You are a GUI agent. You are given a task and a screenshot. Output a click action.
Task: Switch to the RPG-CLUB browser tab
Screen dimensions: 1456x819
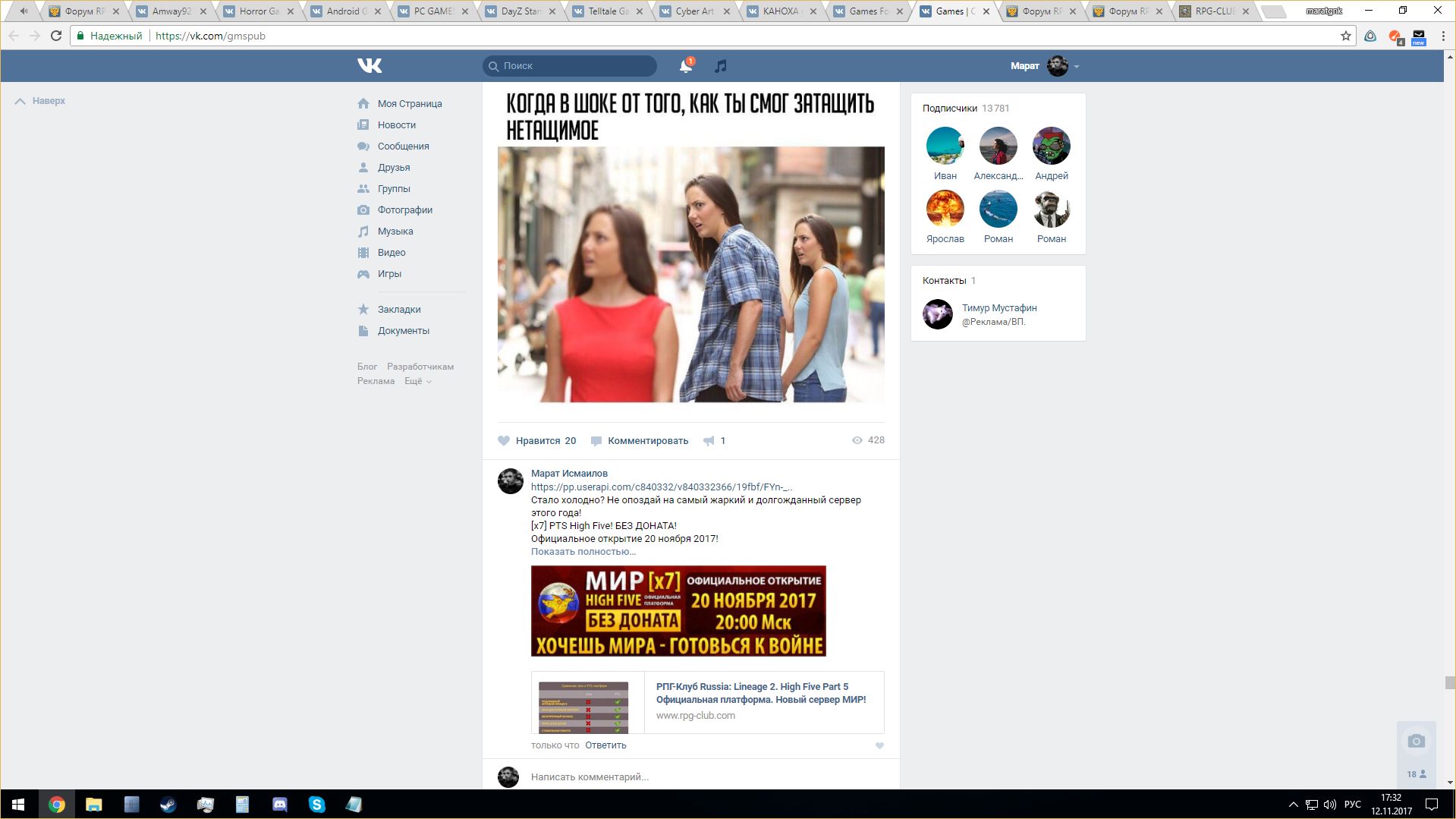1216,11
